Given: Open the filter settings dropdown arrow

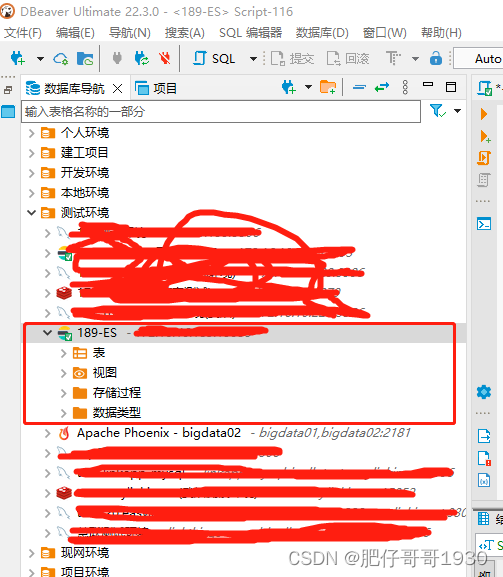Looking at the screenshot, I should 457,110.
